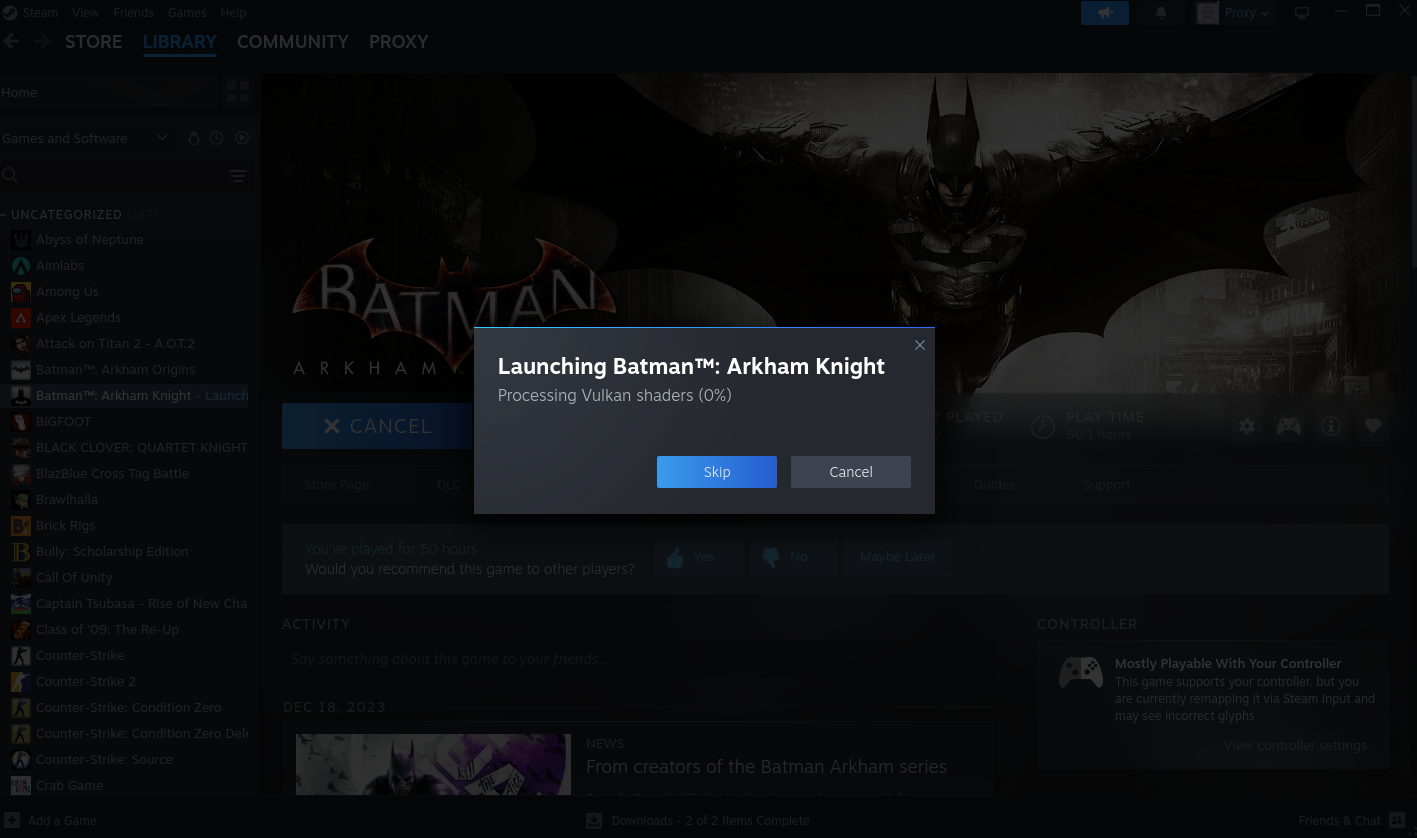Screen dimensions: 1417x838
Task: Go to library Home
Action: 109,92
